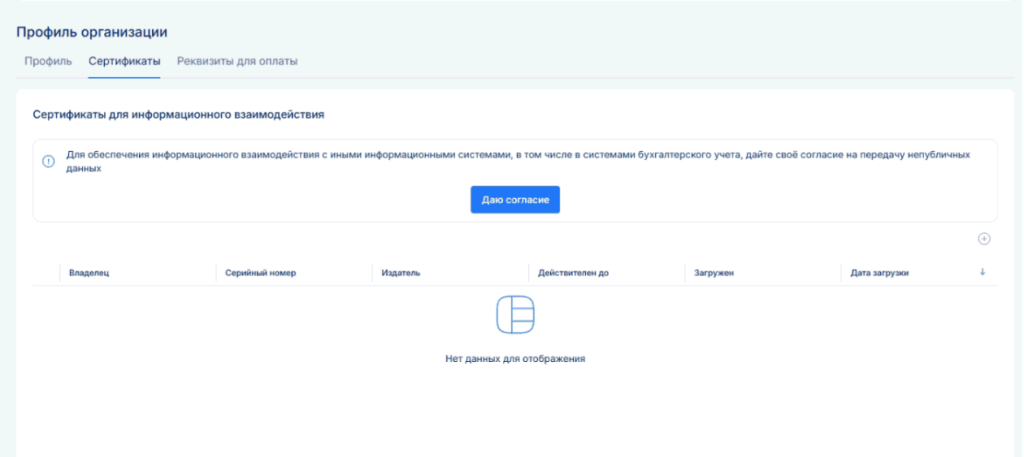The height and width of the screenshot is (457, 1024).
Task: Click the Загружен column header
Action: click(714, 273)
